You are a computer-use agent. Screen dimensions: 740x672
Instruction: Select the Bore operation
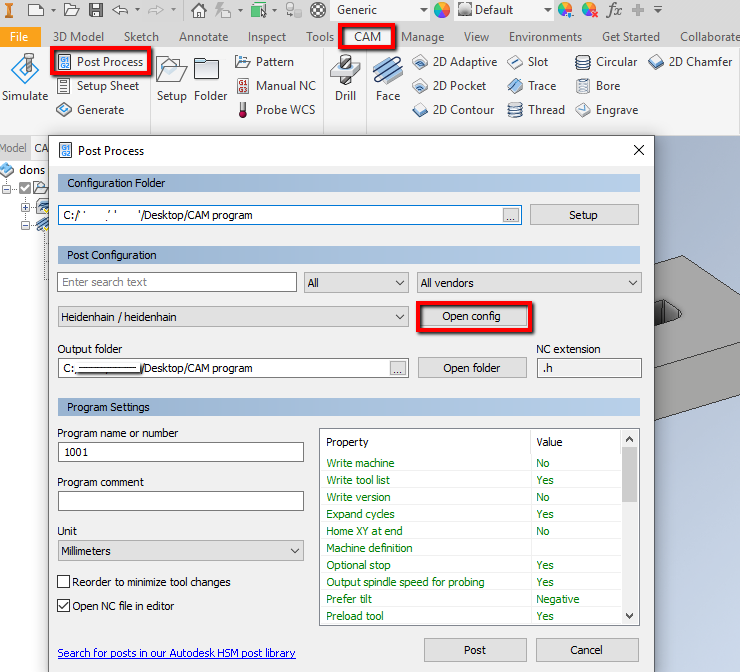597,86
